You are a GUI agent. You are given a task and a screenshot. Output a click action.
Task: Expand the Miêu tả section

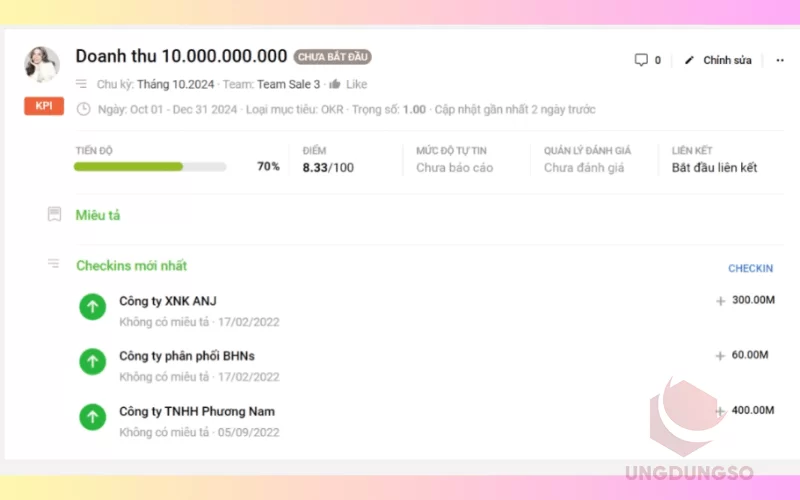pos(98,215)
